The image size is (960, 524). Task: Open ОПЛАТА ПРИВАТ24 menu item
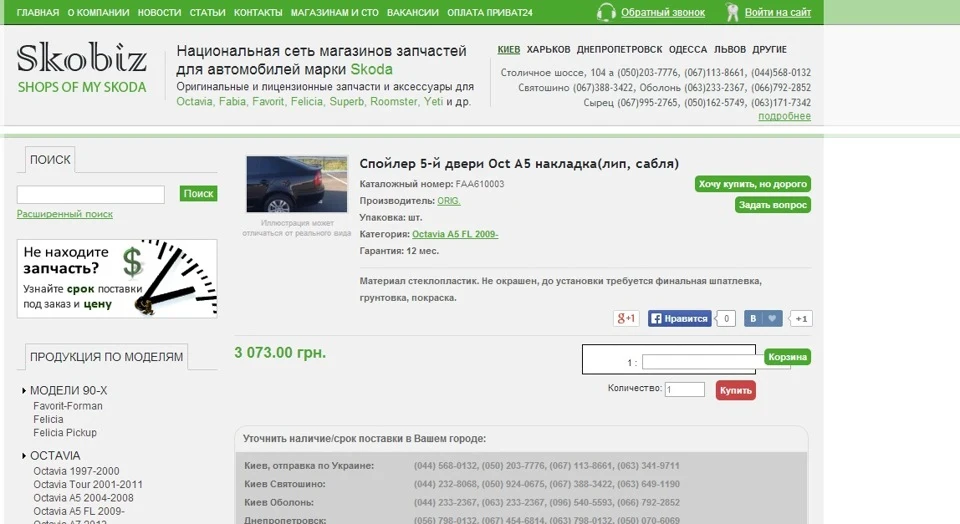coord(490,12)
